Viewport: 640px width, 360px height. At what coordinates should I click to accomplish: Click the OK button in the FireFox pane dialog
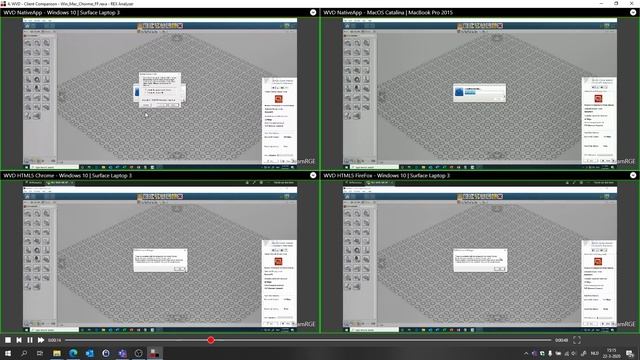click(500, 269)
